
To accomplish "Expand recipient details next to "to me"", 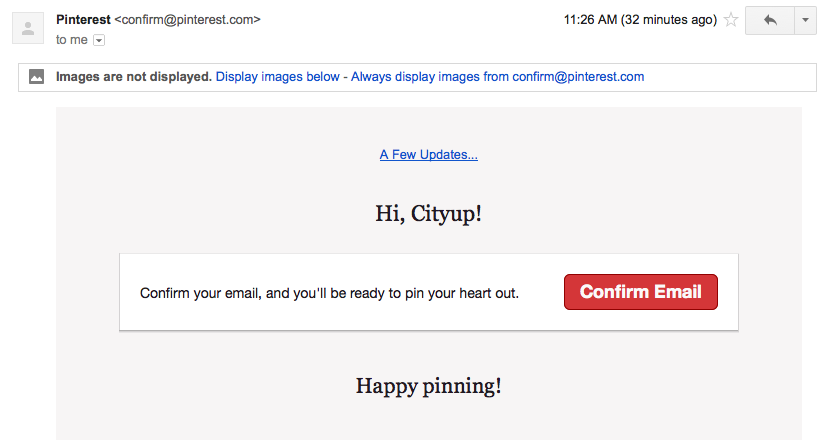I will 99,40.
